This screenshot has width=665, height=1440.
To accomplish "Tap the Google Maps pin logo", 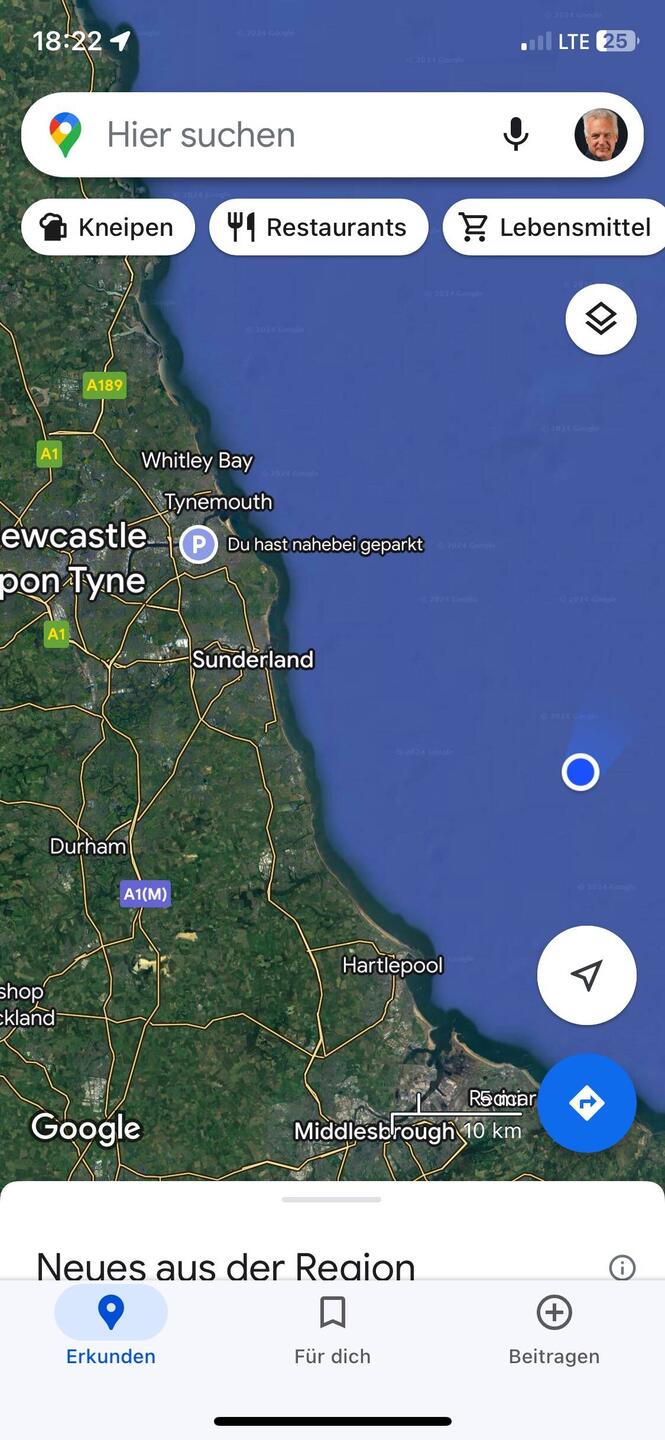I will point(65,135).
